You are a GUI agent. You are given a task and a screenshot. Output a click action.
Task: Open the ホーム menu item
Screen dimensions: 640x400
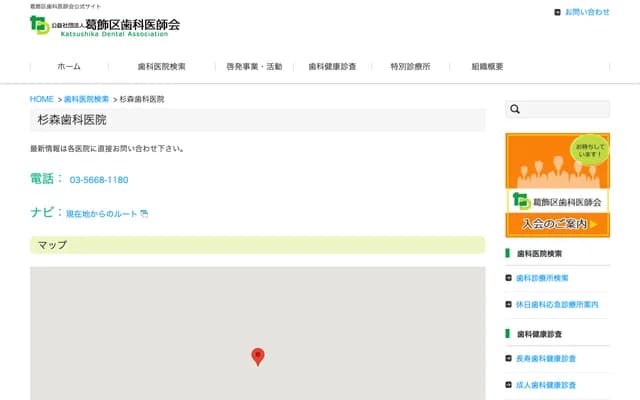click(x=69, y=66)
